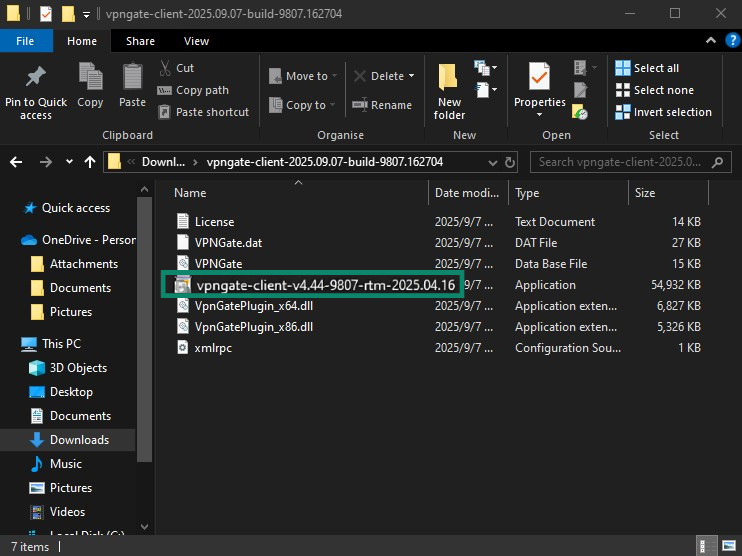This screenshot has width=742, height=556.
Task: Click Invert selection
Action: (x=663, y=112)
